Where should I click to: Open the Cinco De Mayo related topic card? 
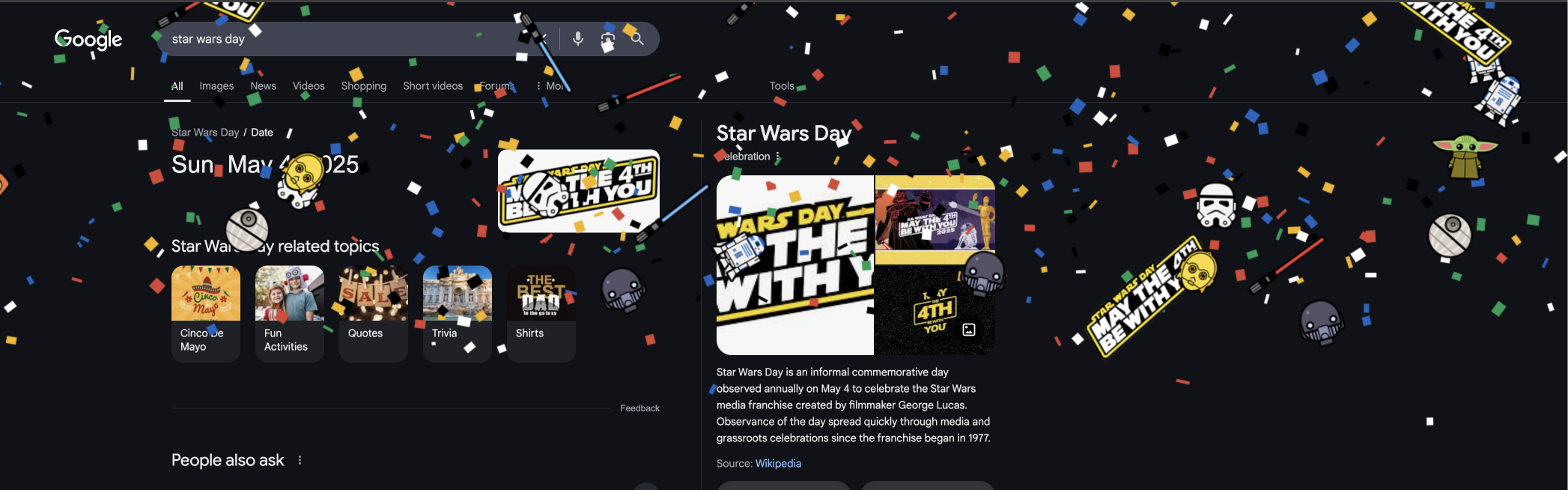(x=206, y=314)
